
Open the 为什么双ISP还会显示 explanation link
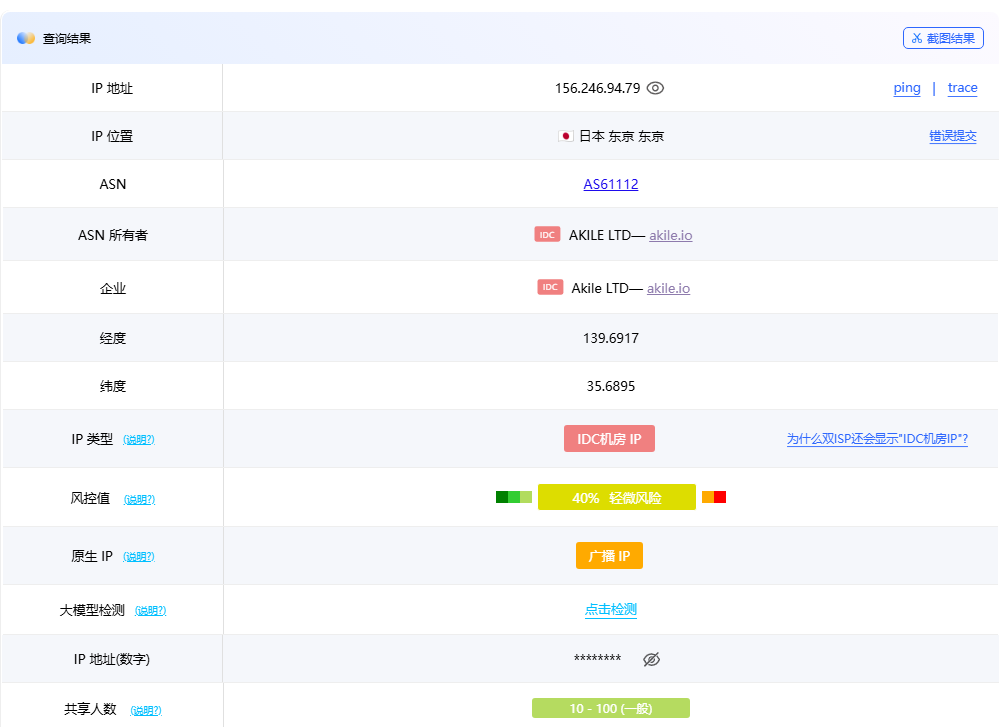click(877, 439)
